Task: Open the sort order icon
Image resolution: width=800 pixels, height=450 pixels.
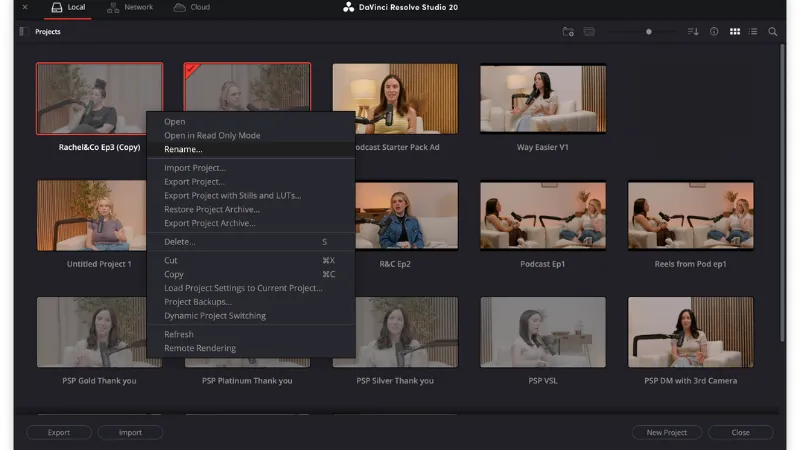Action: click(x=693, y=32)
